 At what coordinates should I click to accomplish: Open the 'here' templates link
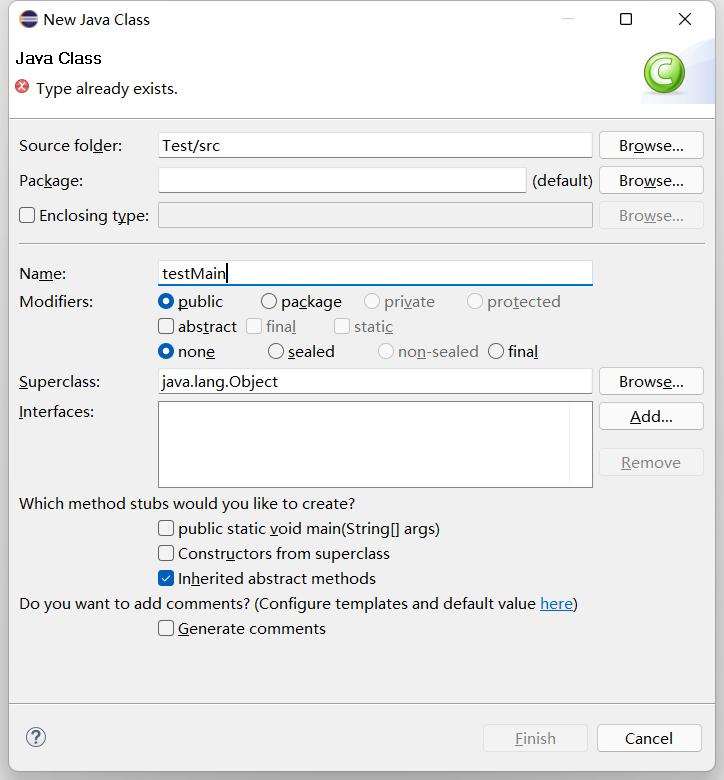click(556, 603)
